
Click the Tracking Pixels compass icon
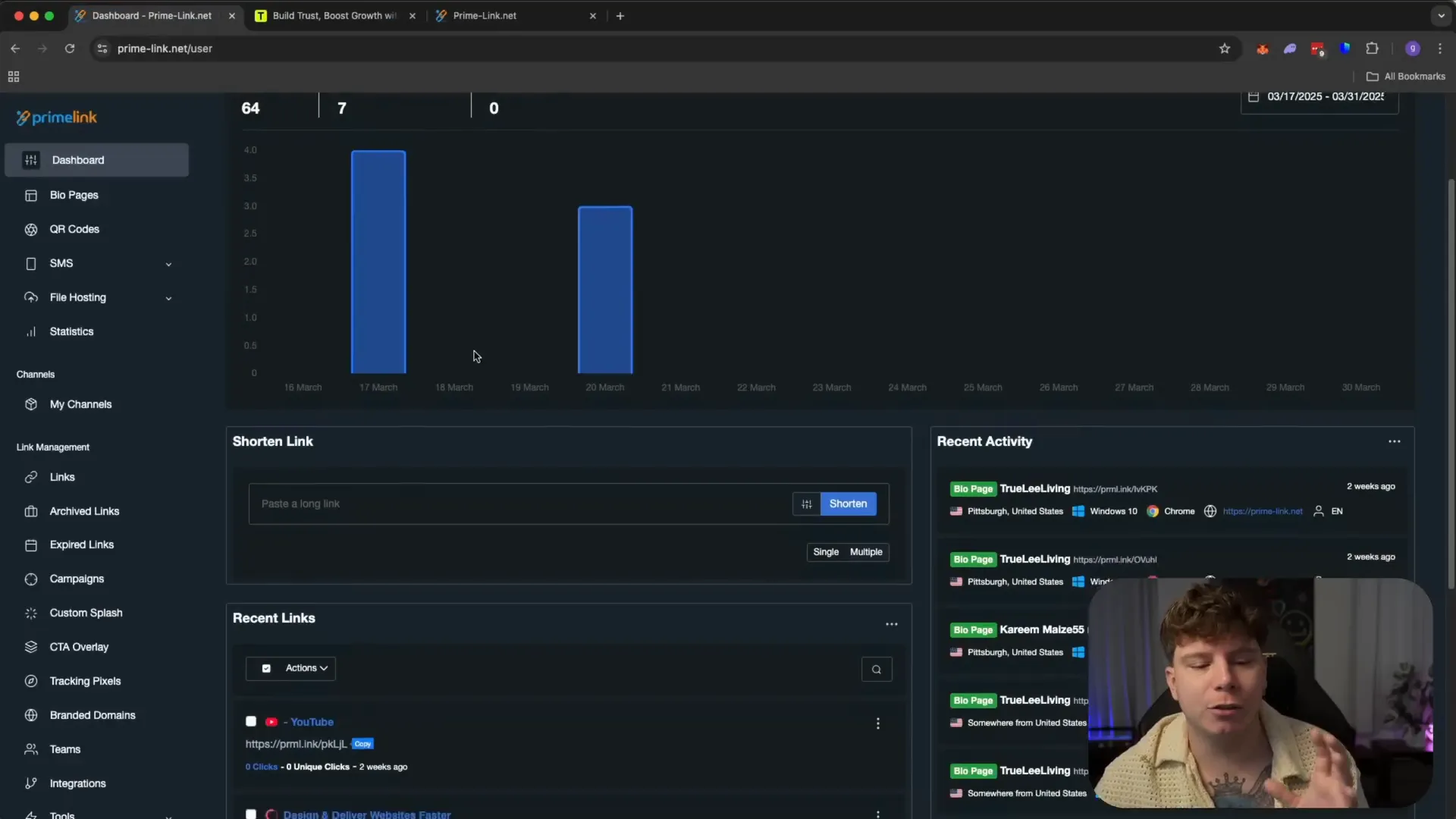(31, 682)
